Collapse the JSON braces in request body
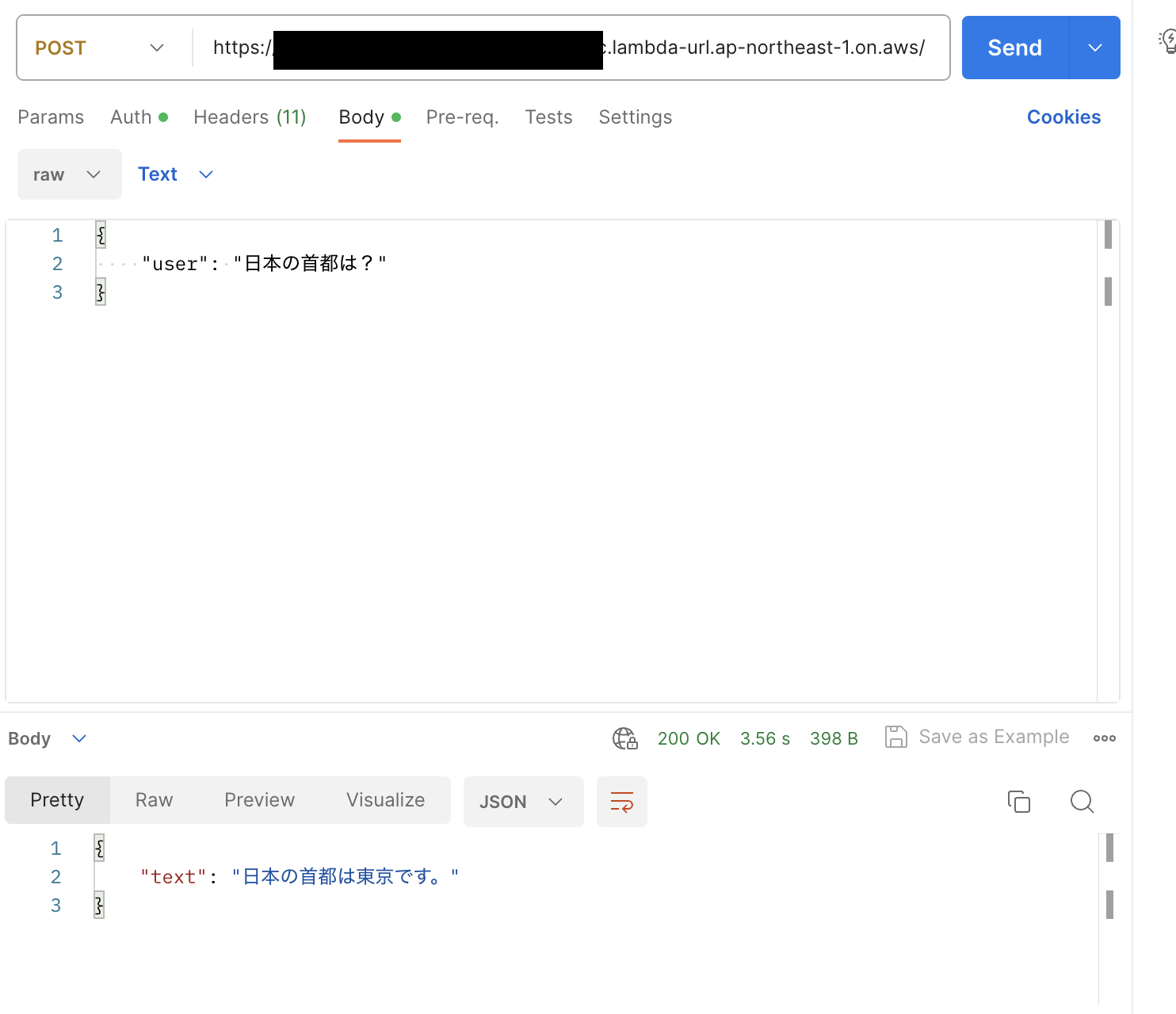Screen dimensions: 1176x1014 (100, 234)
